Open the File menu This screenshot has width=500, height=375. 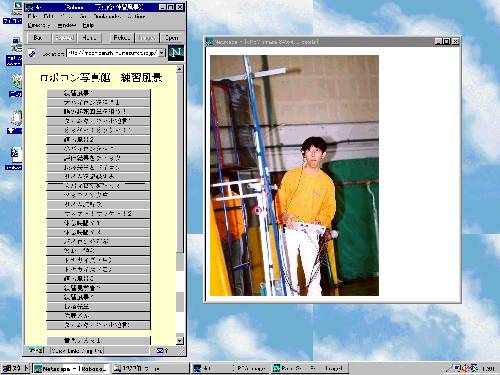click(32, 16)
